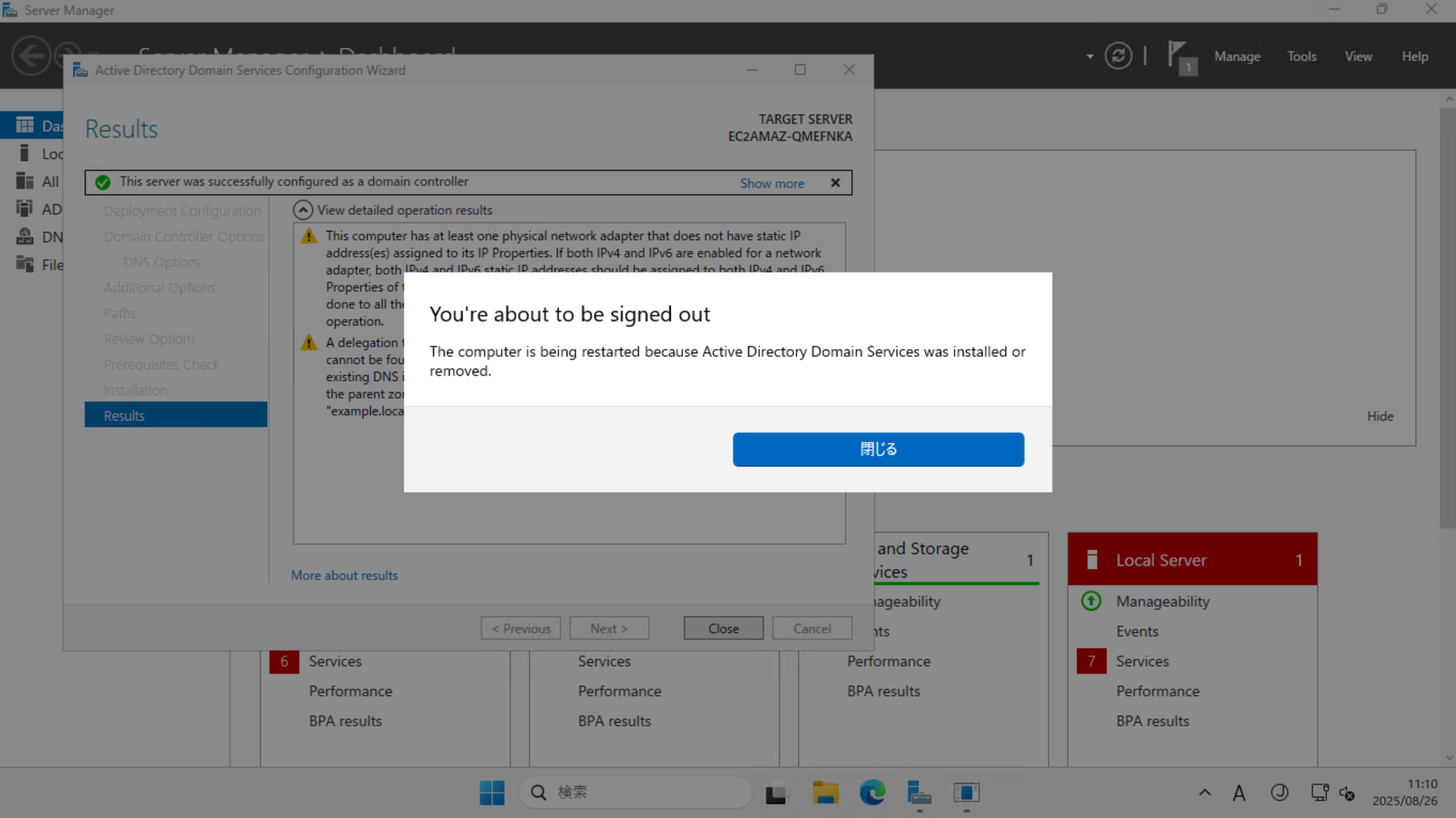
Task: Click the back navigation arrow icon
Action: tap(31, 56)
